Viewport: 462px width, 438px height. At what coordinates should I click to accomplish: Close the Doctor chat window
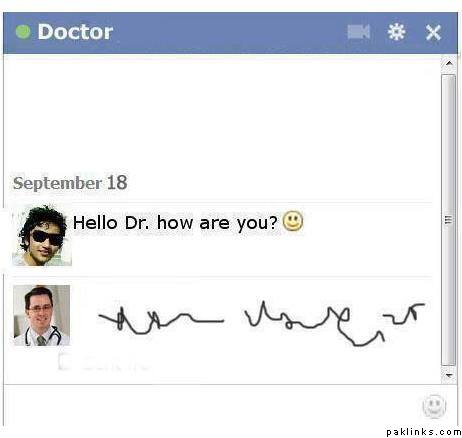point(433,32)
